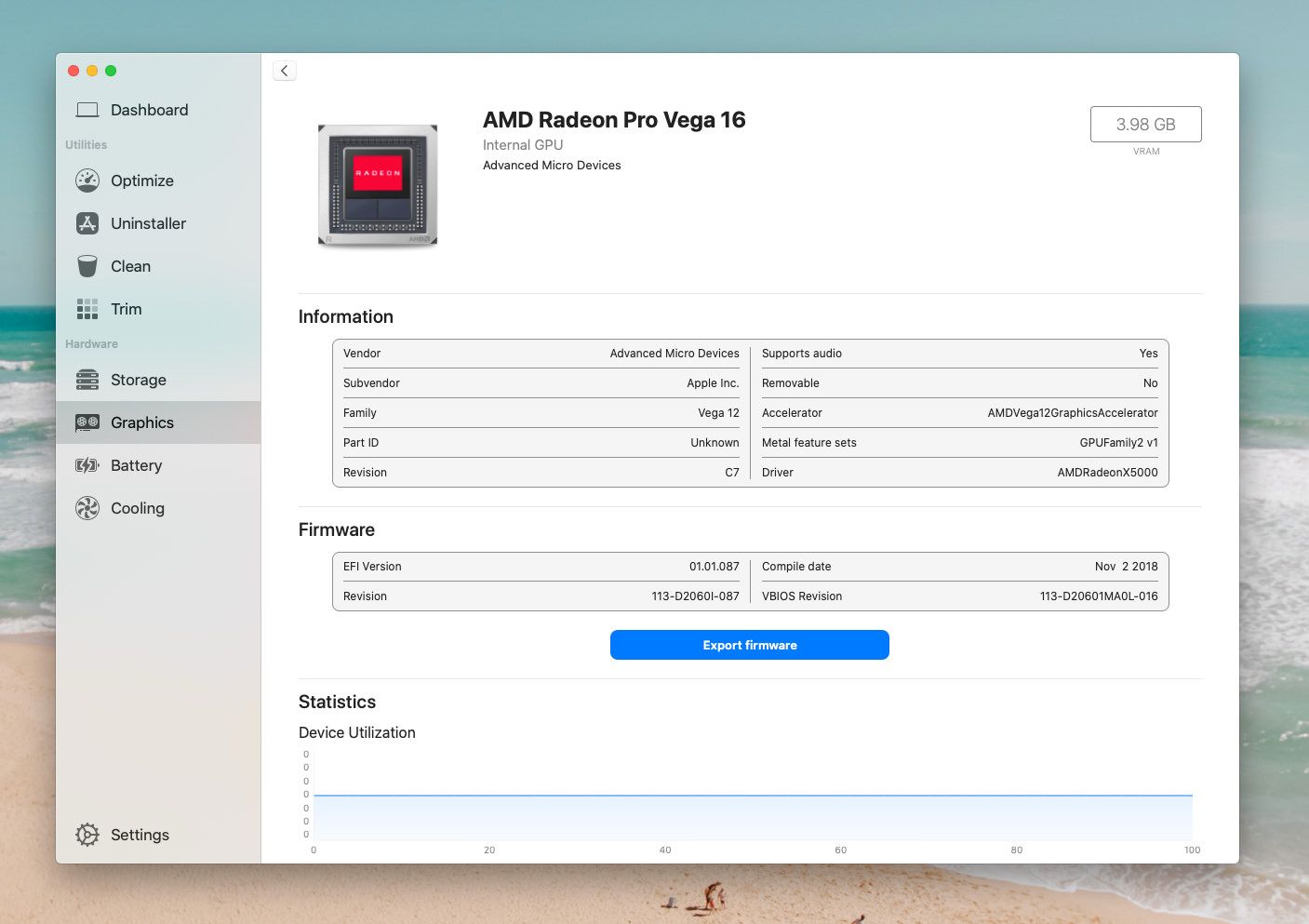This screenshot has height=924, width=1309.
Task: Select Storage under Hardware
Action: [x=139, y=380]
